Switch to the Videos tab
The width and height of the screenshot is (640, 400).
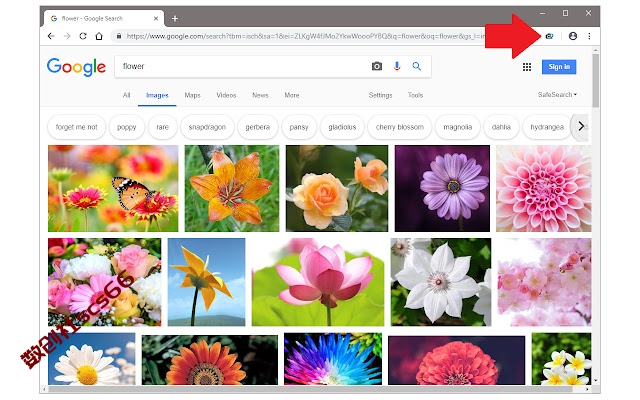tap(226, 95)
